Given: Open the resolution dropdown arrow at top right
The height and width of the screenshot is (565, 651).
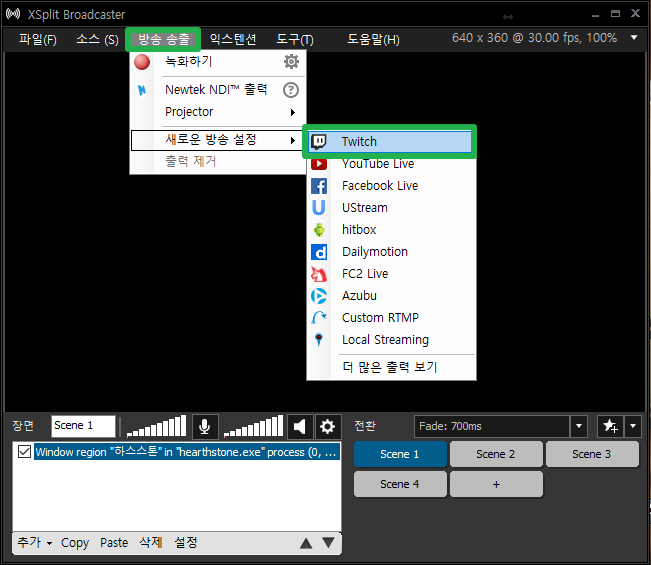Looking at the screenshot, I should (x=634, y=37).
